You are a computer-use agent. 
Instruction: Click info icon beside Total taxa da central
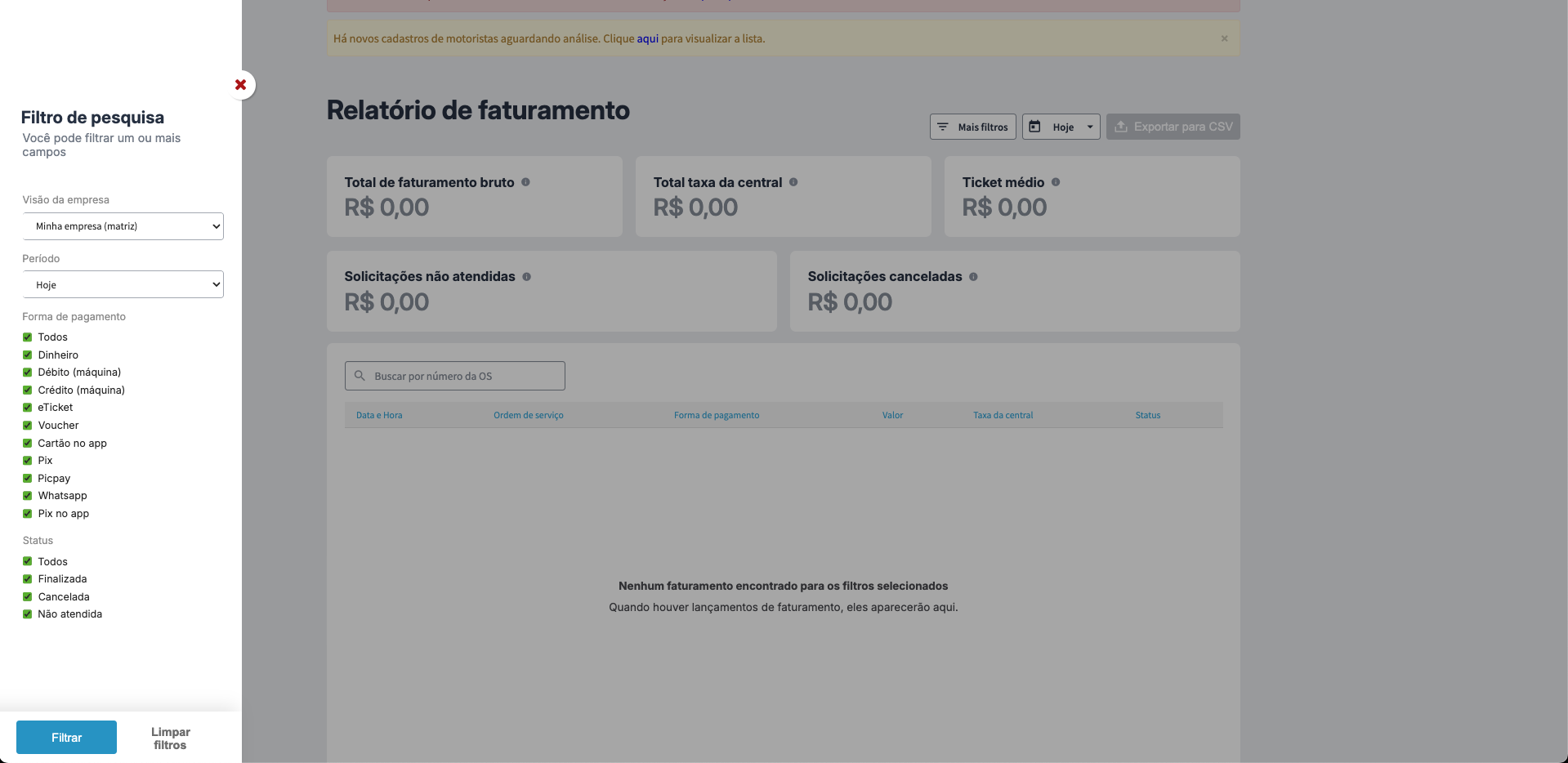793,182
